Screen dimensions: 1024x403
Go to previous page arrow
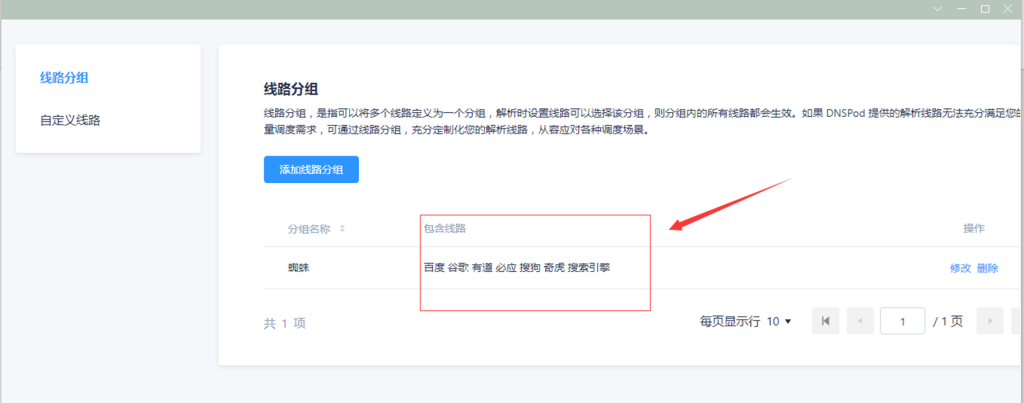[859, 321]
